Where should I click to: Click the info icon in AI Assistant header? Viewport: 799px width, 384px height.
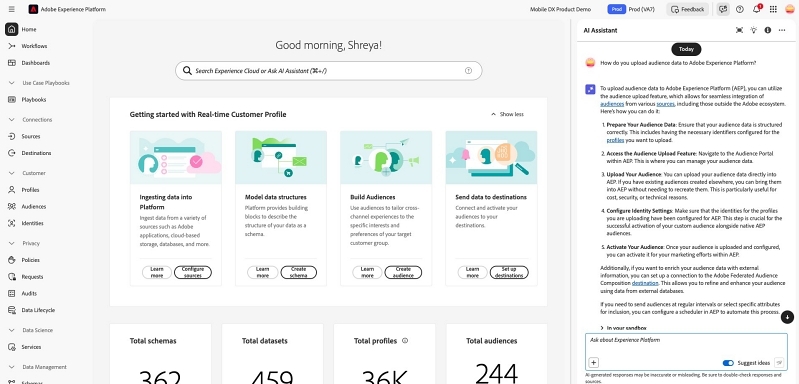click(x=767, y=30)
